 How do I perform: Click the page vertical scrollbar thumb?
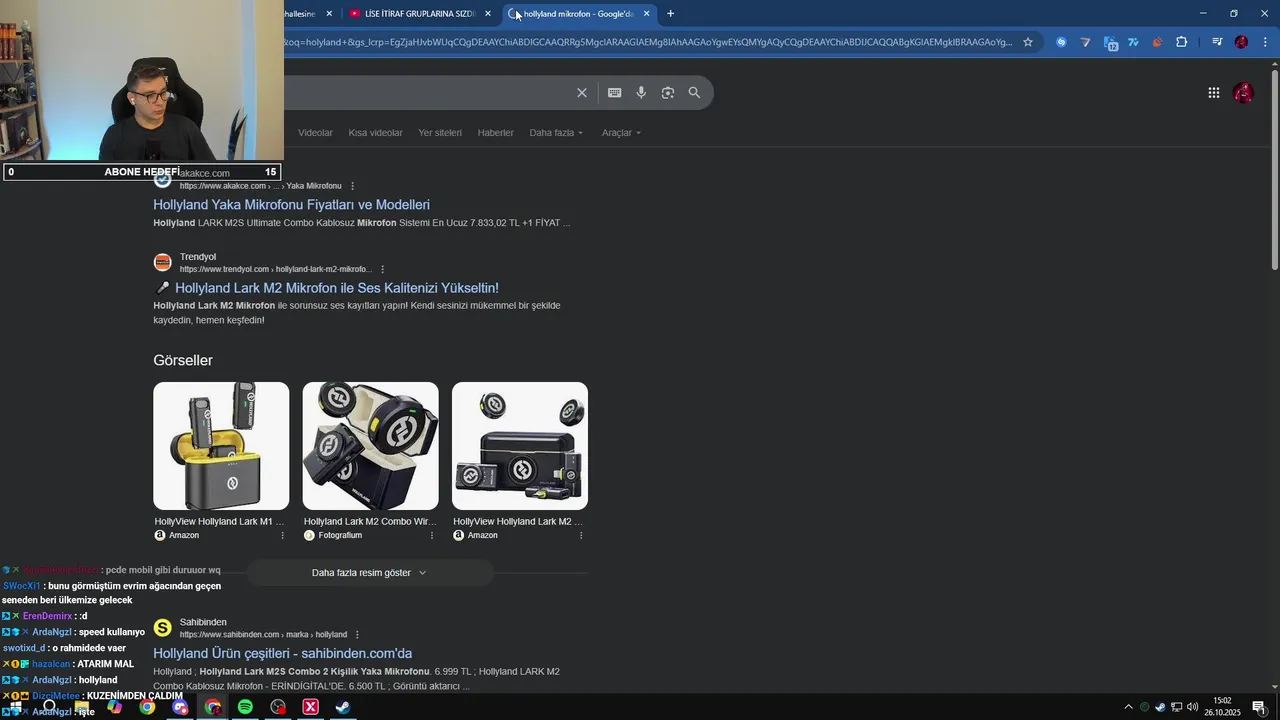tap(1274, 168)
